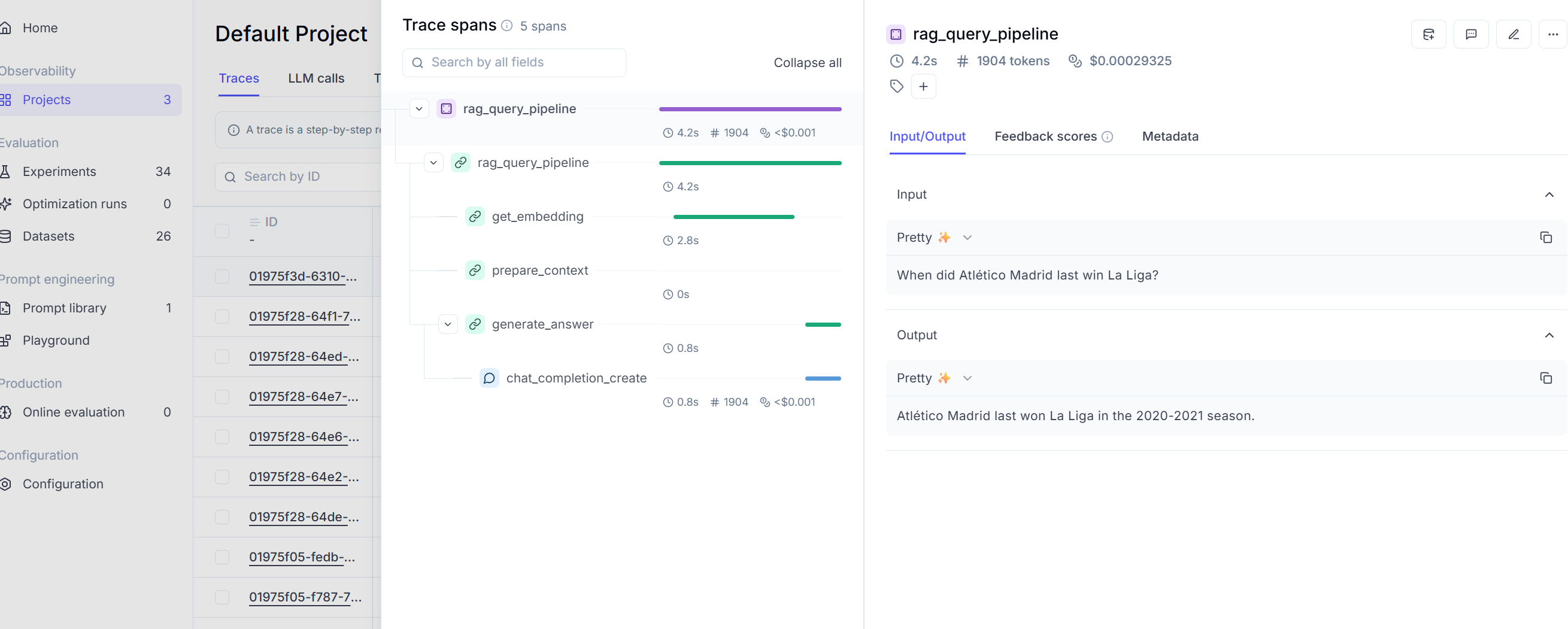Check the box for trace 01975f28-64e7
The width and height of the screenshot is (1568, 629).
click(222, 397)
